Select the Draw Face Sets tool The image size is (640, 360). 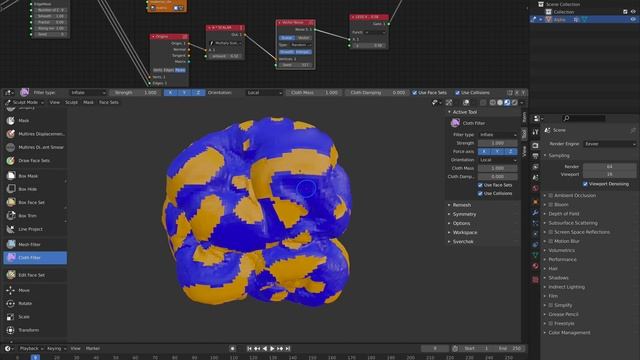(x=35, y=161)
